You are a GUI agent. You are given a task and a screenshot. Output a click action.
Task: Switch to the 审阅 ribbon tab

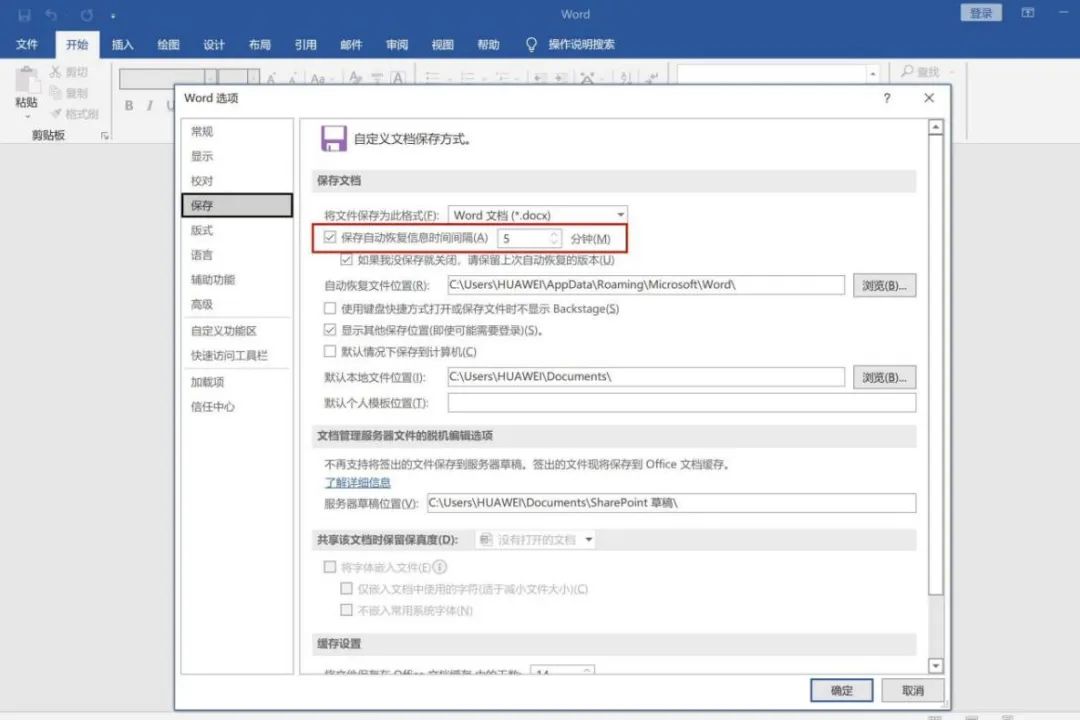(397, 45)
